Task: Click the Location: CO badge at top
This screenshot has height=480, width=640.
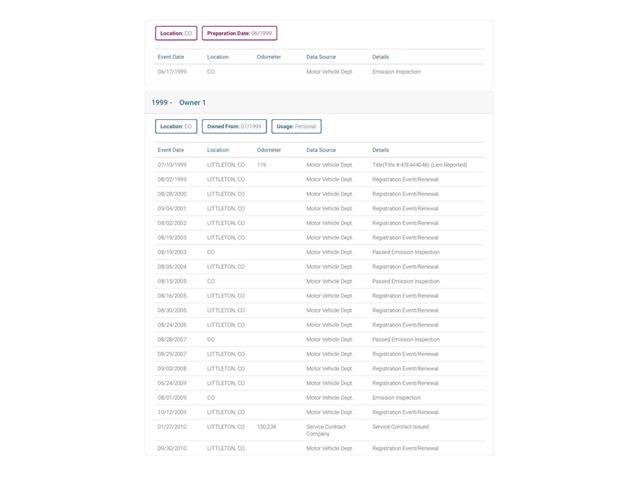Action: click(176, 33)
